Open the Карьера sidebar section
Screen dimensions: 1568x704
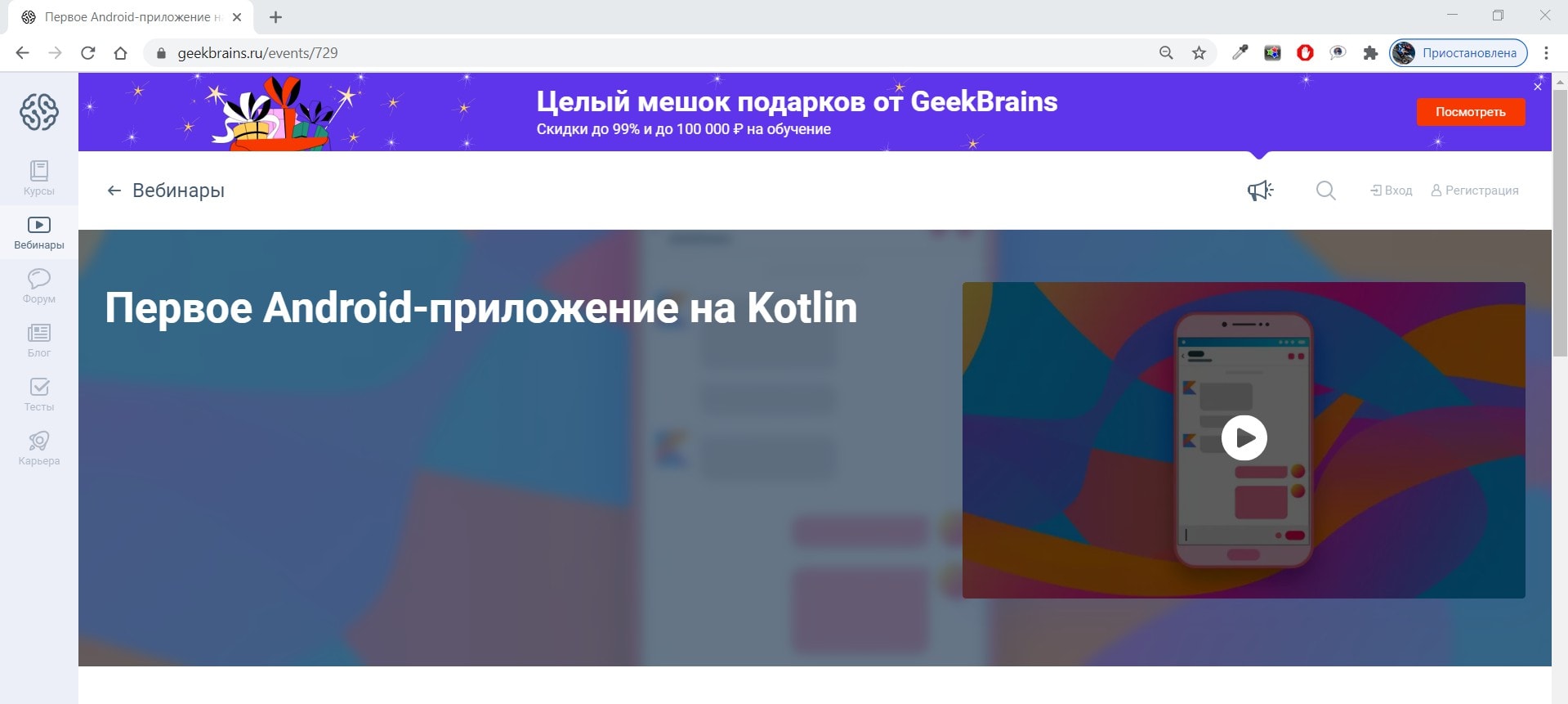[x=39, y=448]
